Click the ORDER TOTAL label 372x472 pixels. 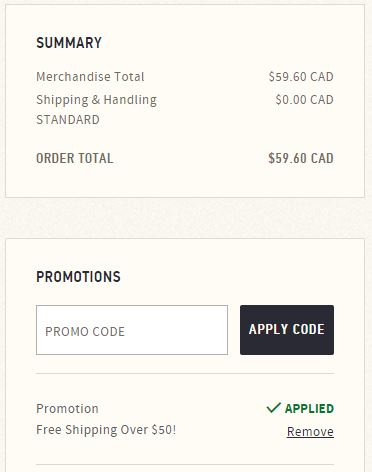75,158
